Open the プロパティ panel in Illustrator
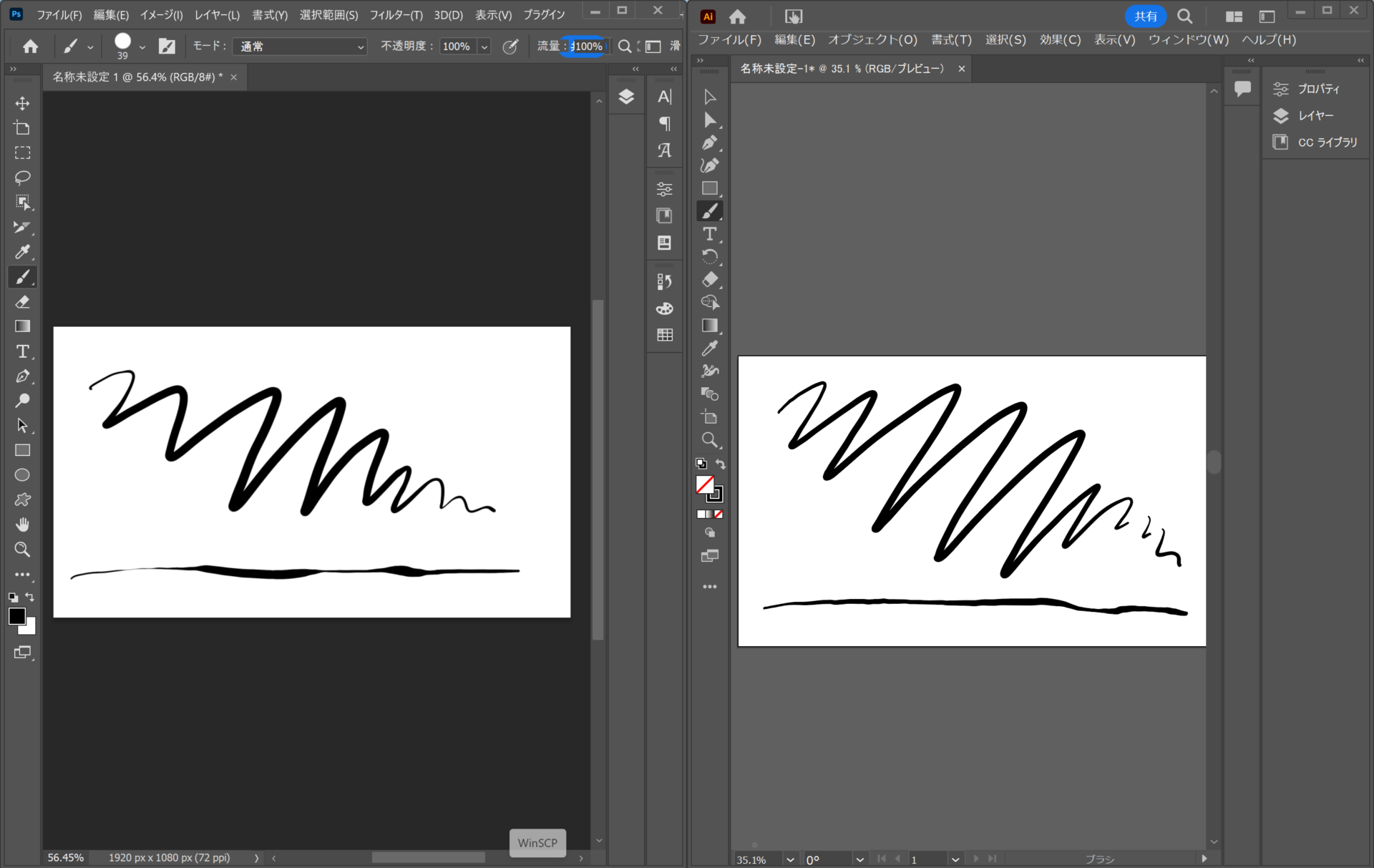Viewport: 1374px width, 868px height. (1317, 89)
